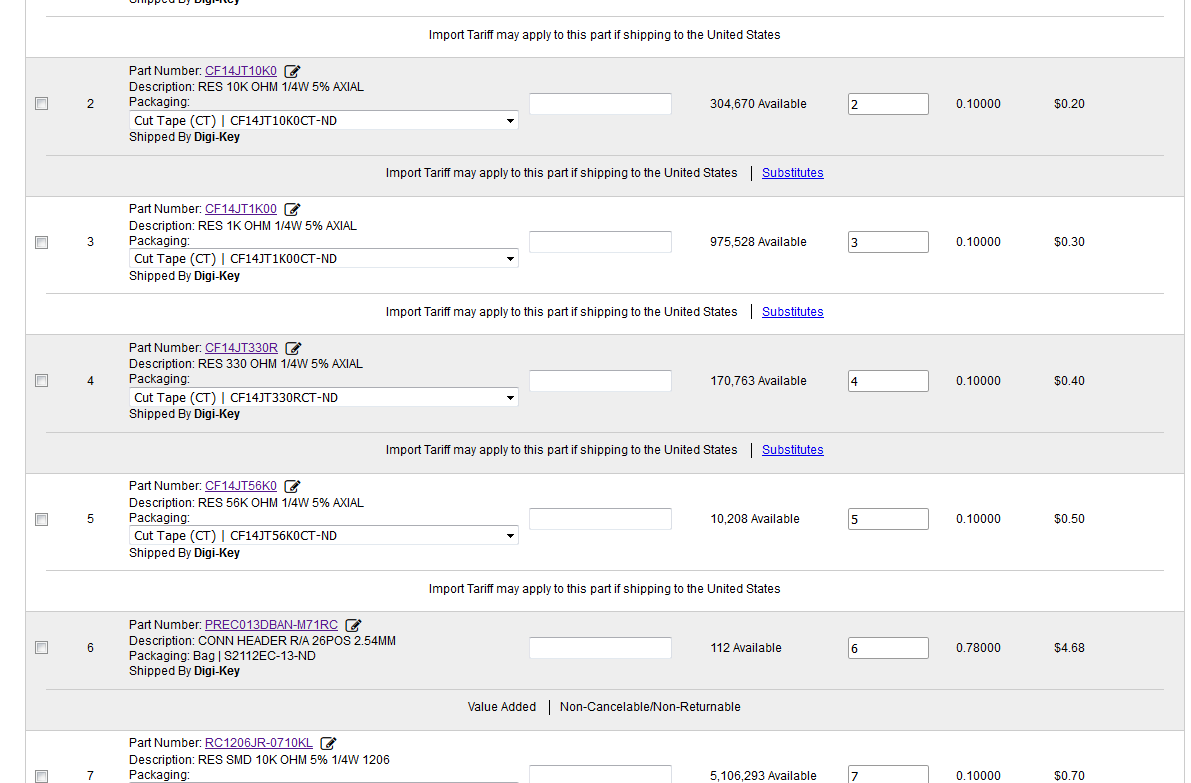
Task: Click edit icon next to PREC013DBAN-M71RC
Action: 353,625
